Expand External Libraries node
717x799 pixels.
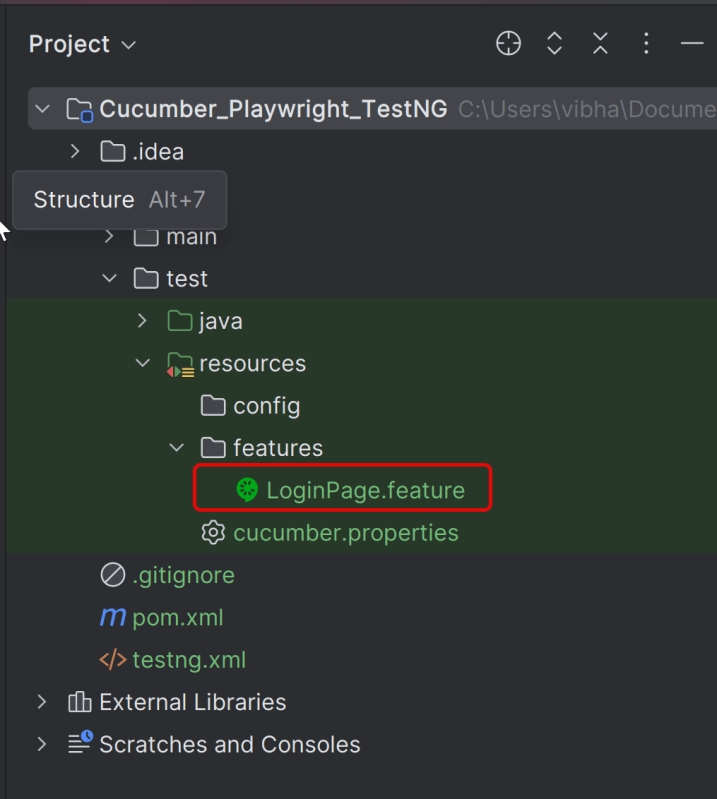[42, 702]
